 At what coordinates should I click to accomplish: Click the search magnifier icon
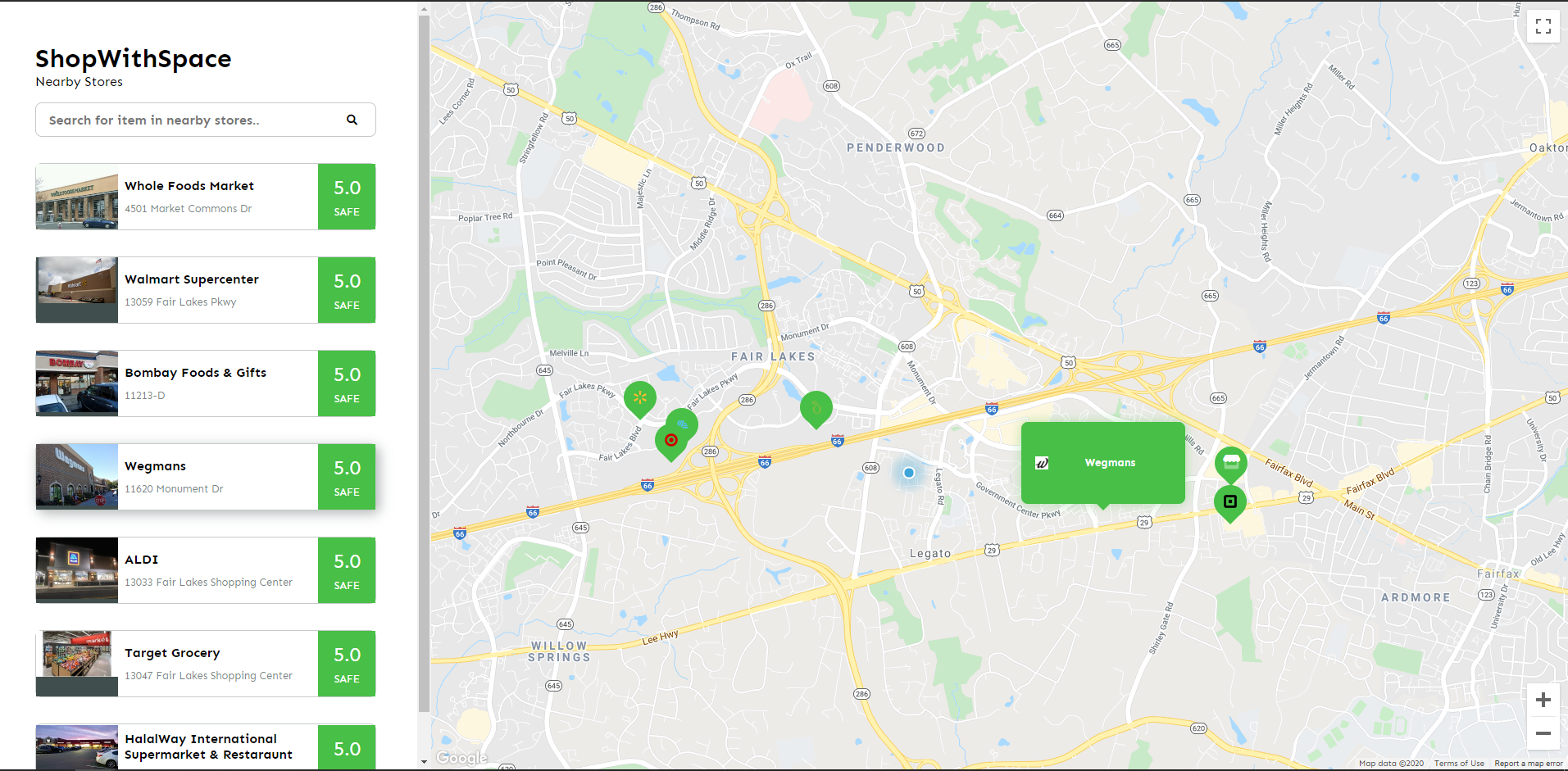pos(352,120)
